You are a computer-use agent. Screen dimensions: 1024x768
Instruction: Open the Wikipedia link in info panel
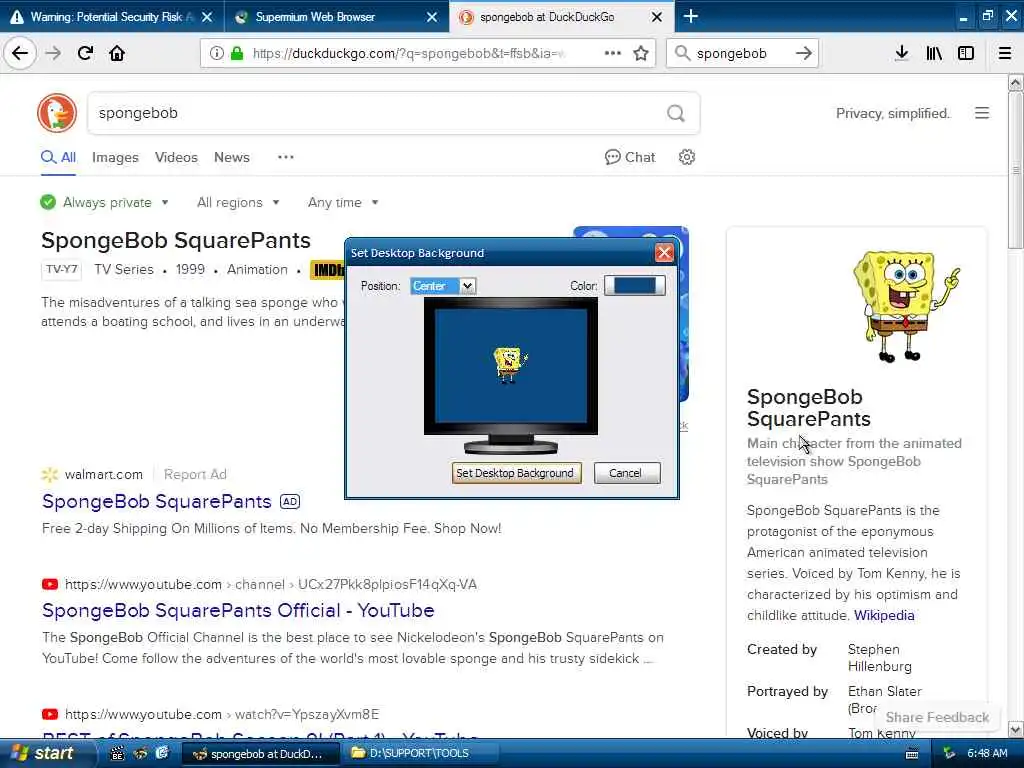pyautogui.click(x=884, y=615)
